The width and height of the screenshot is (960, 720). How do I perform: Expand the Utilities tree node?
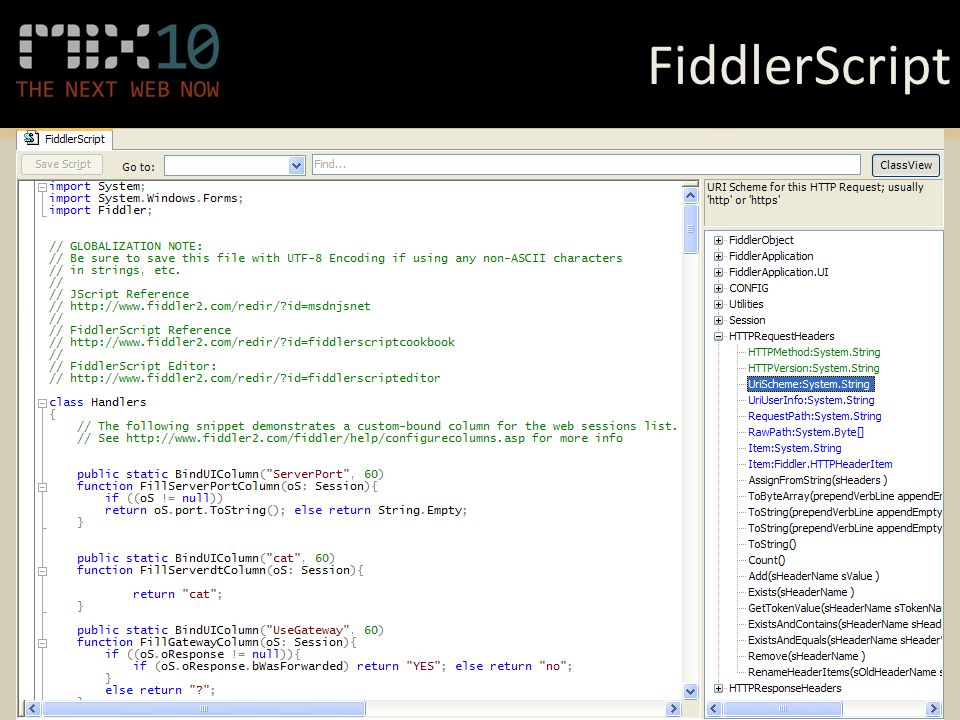718,304
